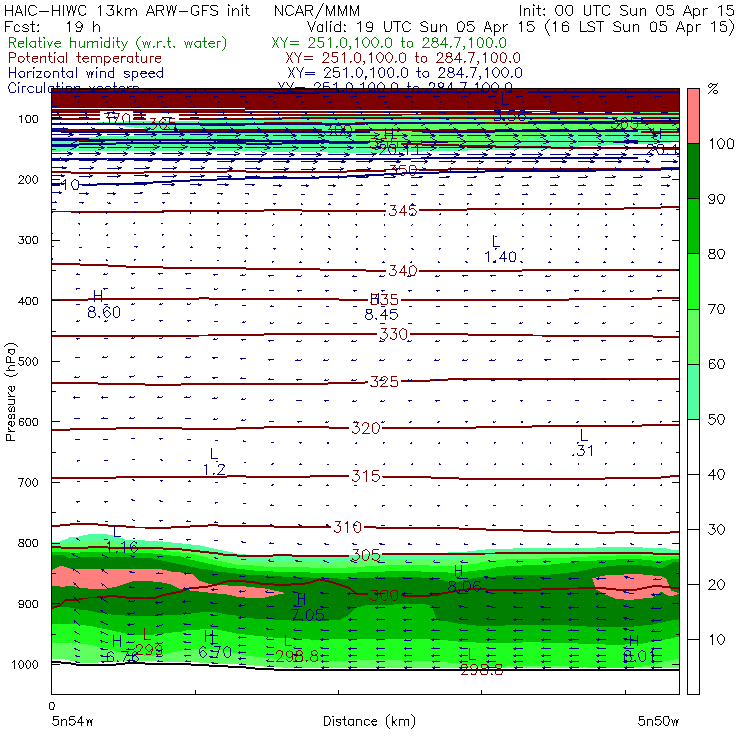The height and width of the screenshot is (740, 740).
Task: Click the 'L 1.40' wind speed minimum label
Action: (x=500, y=250)
